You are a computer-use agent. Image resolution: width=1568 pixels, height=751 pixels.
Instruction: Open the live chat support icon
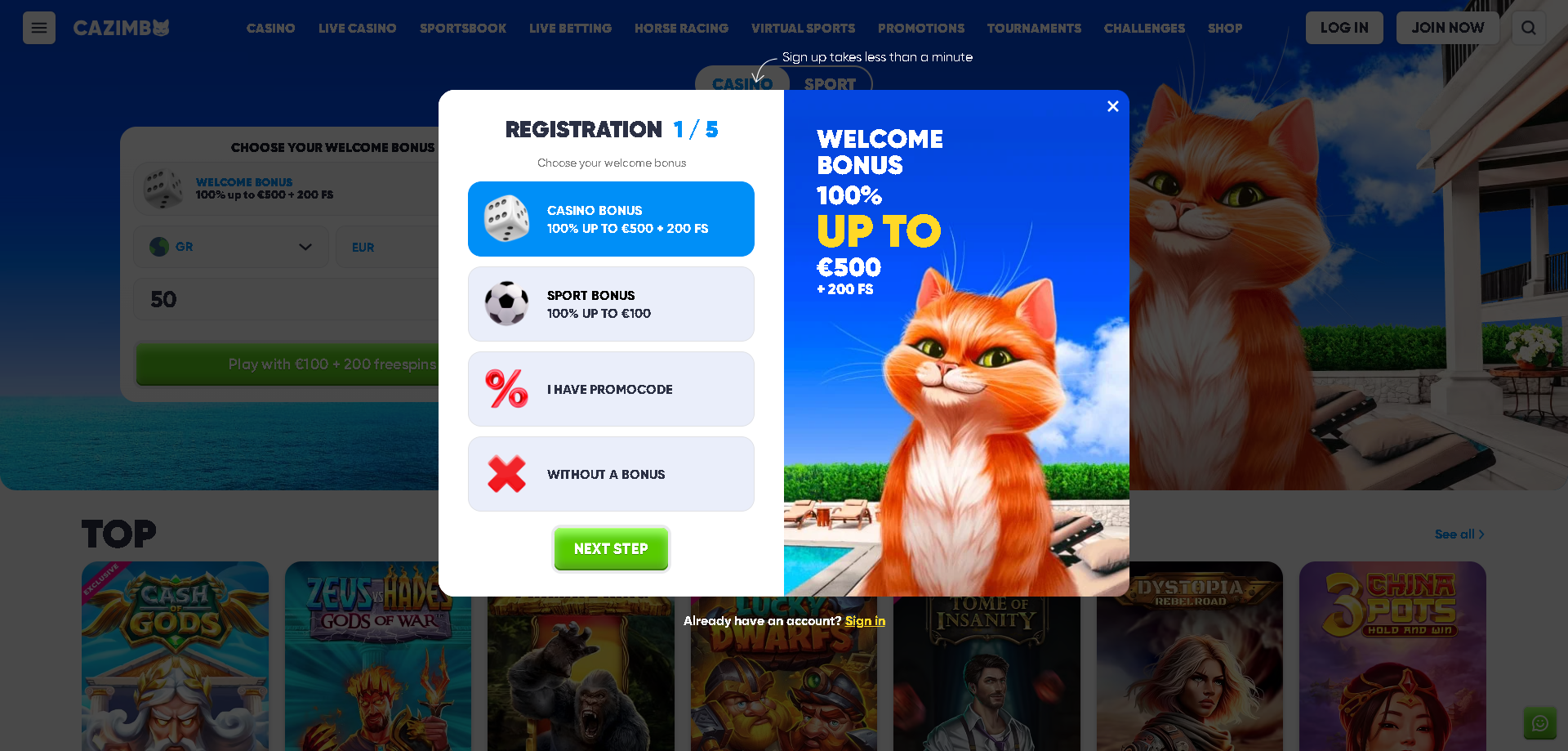click(x=1540, y=723)
